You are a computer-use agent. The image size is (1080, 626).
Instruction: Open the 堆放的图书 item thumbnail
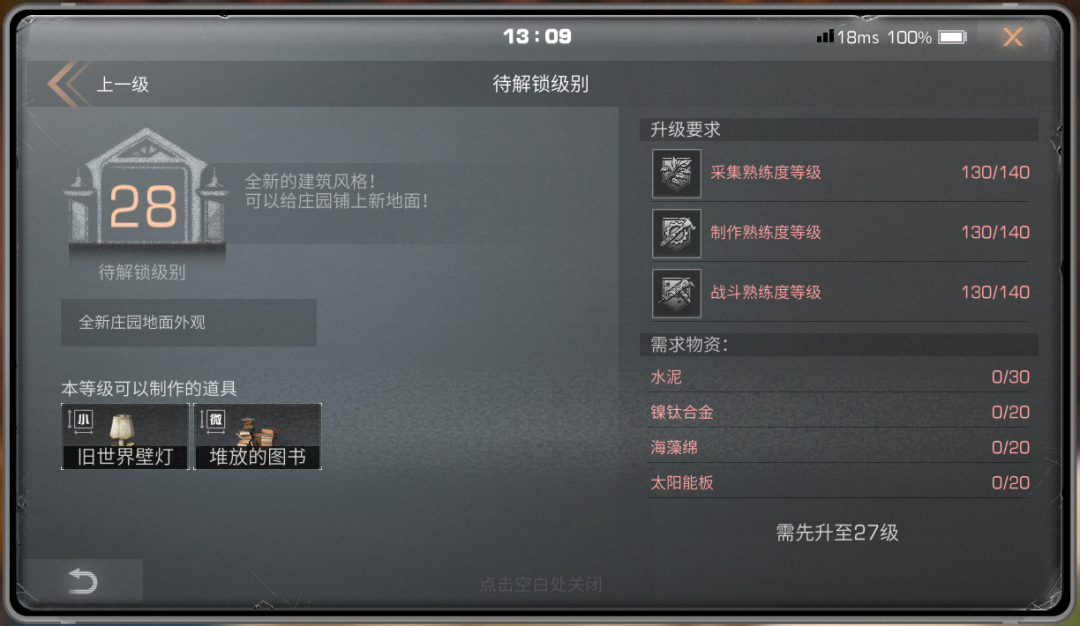[x=258, y=437]
